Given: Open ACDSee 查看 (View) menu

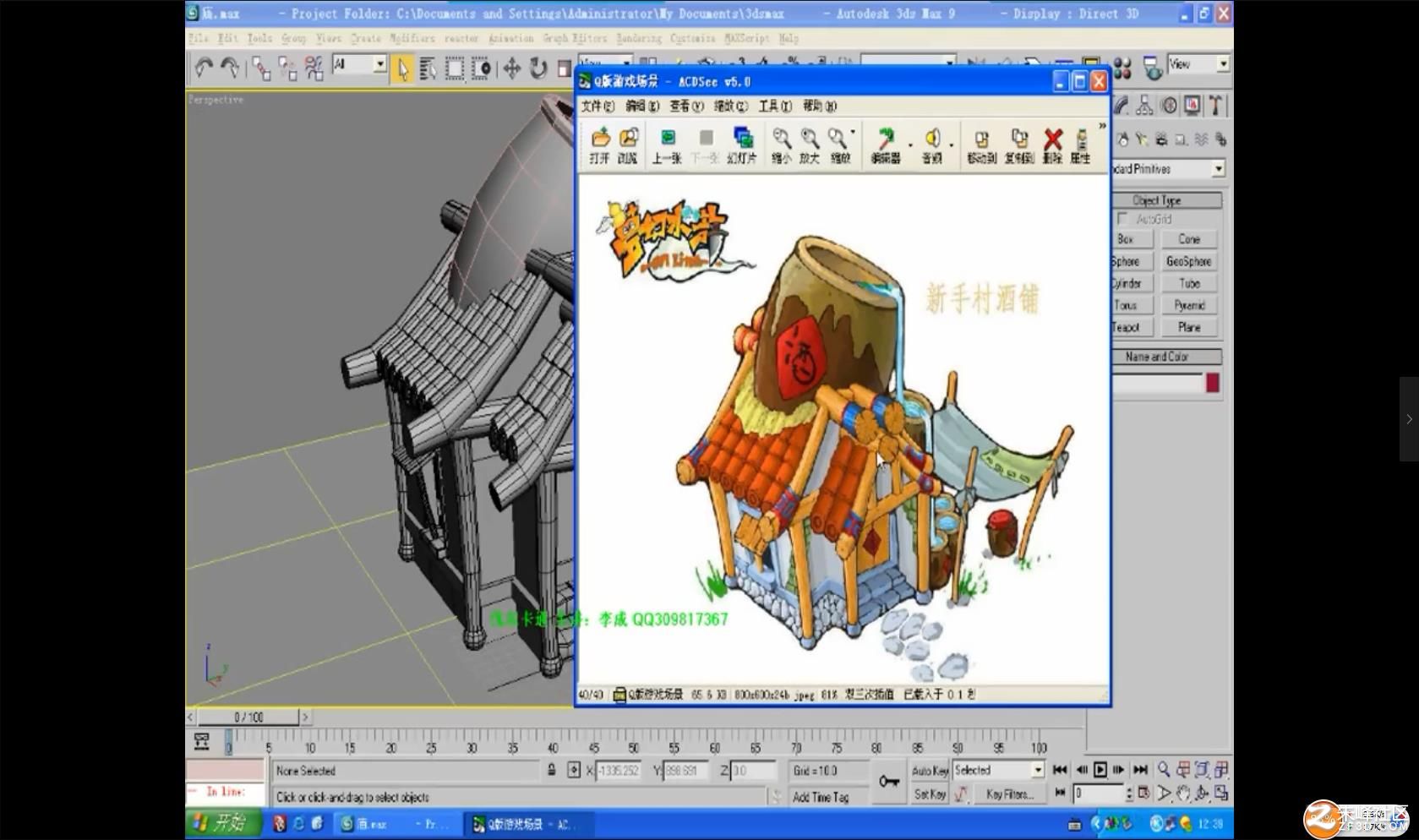Looking at the screenshot, I should coord(686,106).
